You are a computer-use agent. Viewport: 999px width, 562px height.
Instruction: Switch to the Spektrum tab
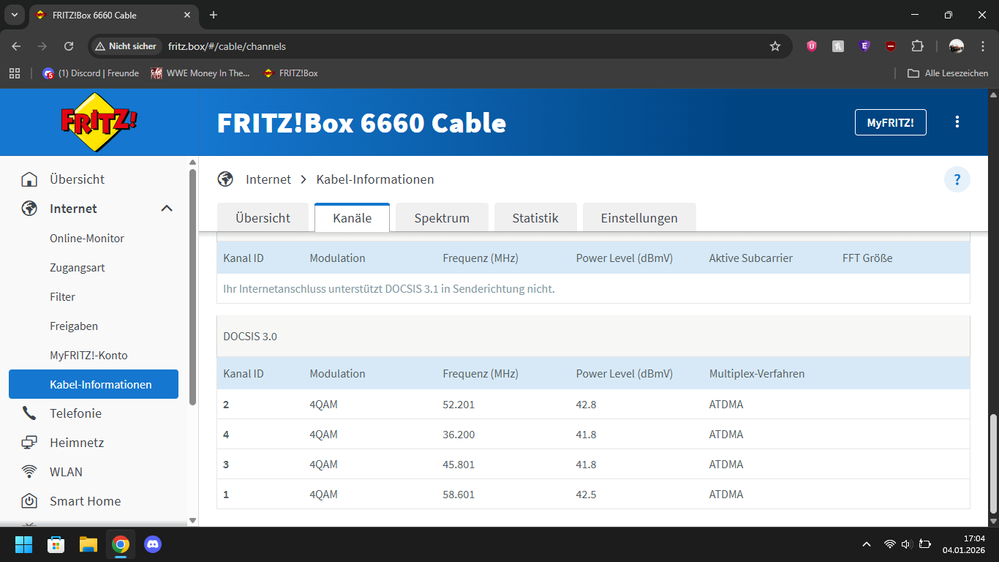click(442, 218)
